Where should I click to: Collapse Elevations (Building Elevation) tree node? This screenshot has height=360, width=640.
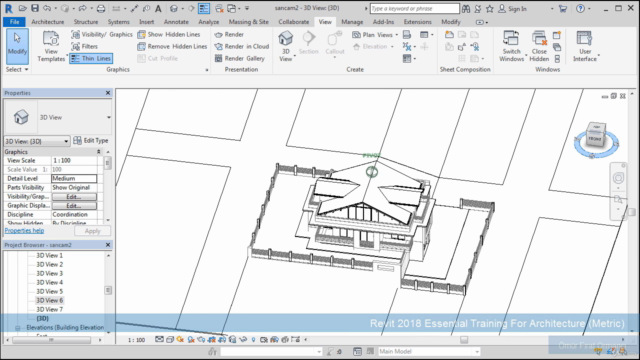click(18, 328)
